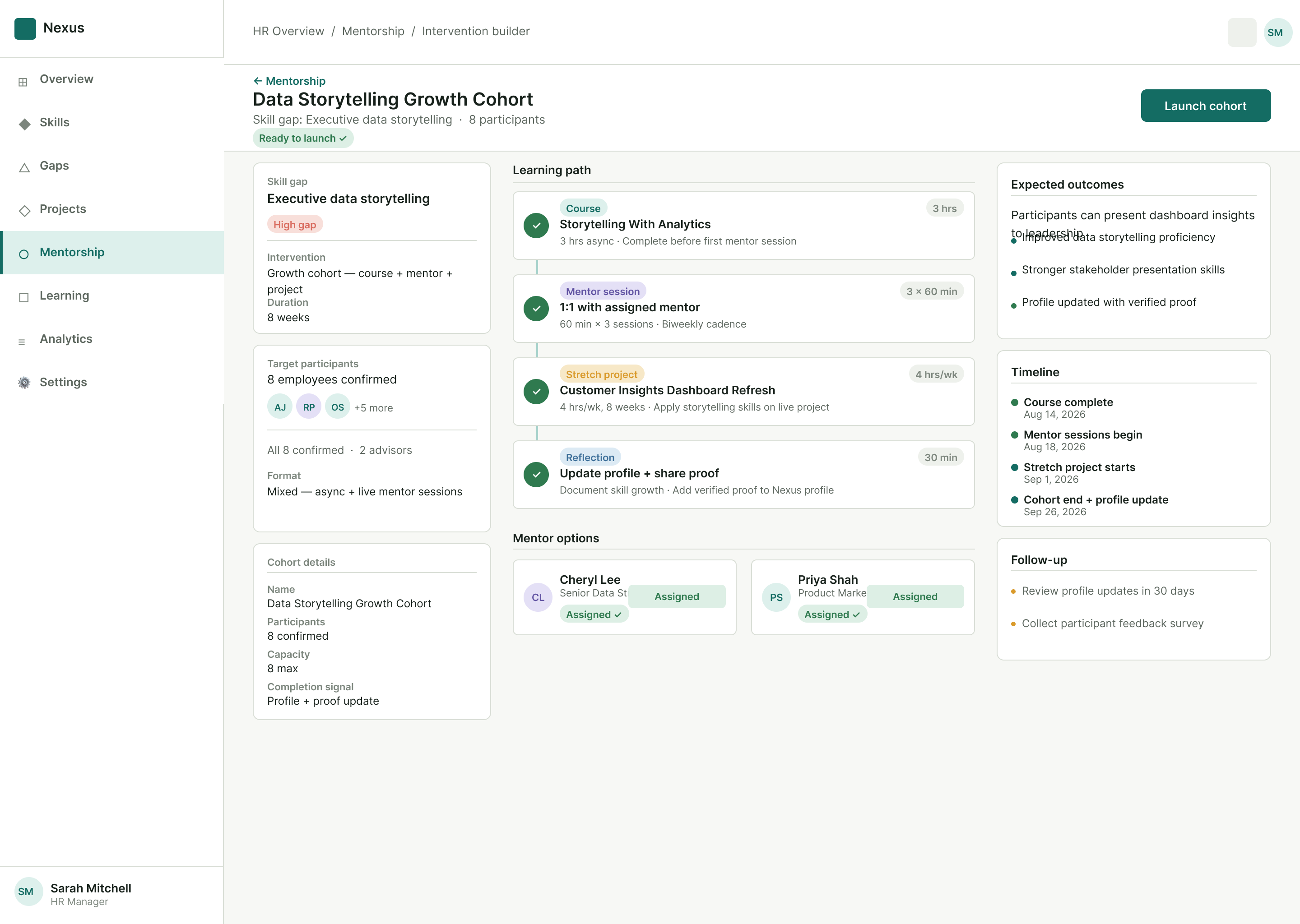Image resolution: width=1300 pixels, height=924 pixels.
Task: Click the Intervention builder breadcrumb
Action: click(x=476, y=31)
